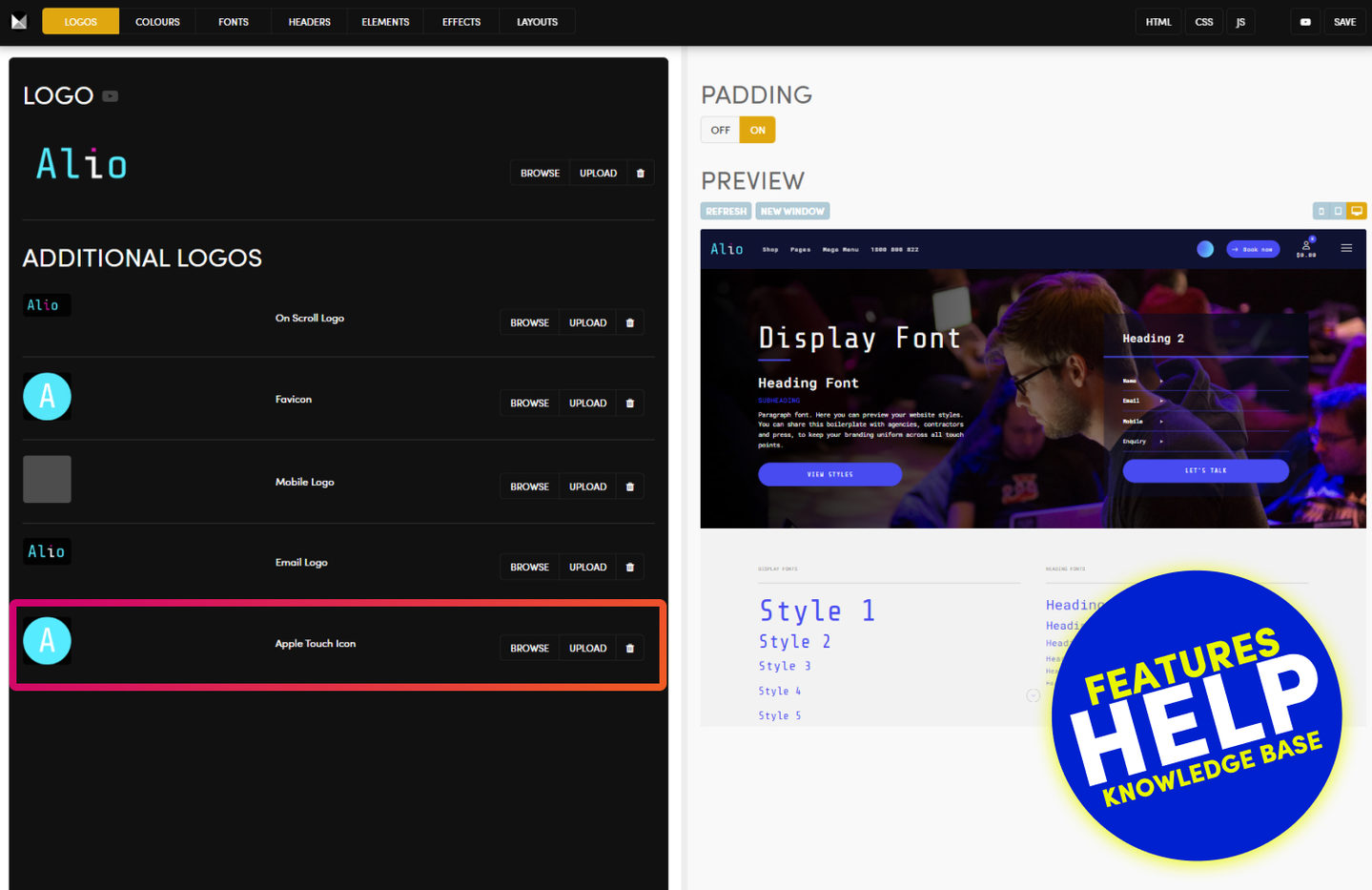This screenshot has height=890, width=1372.
Task: Click the REFRESH preview button
Action: point(726,211)
